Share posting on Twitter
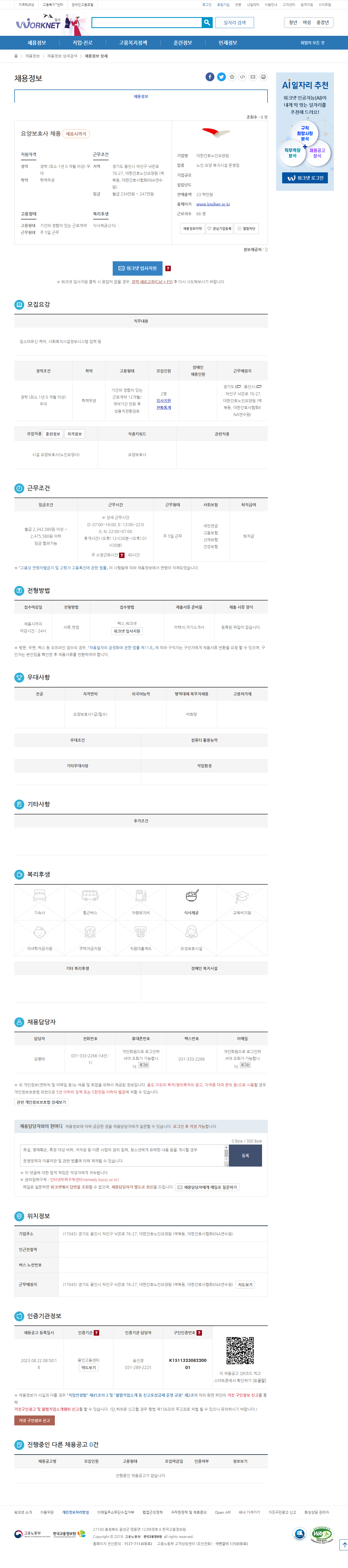This screenshot has height=1568, width=348. click(221, 77)
